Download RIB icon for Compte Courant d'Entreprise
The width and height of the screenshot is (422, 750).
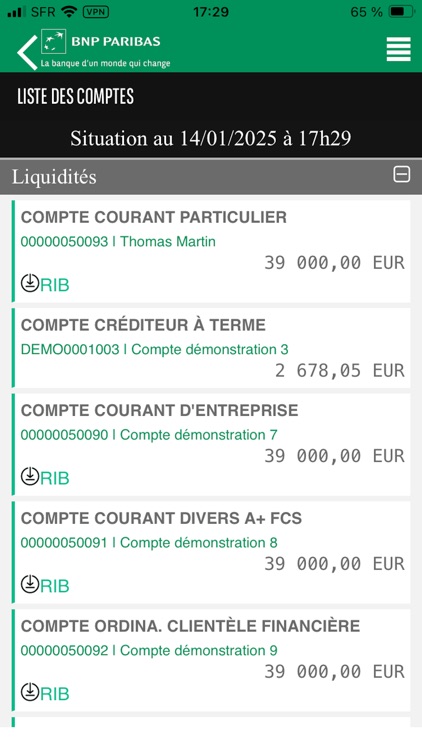pyautogui.click(x=30, y=476)
